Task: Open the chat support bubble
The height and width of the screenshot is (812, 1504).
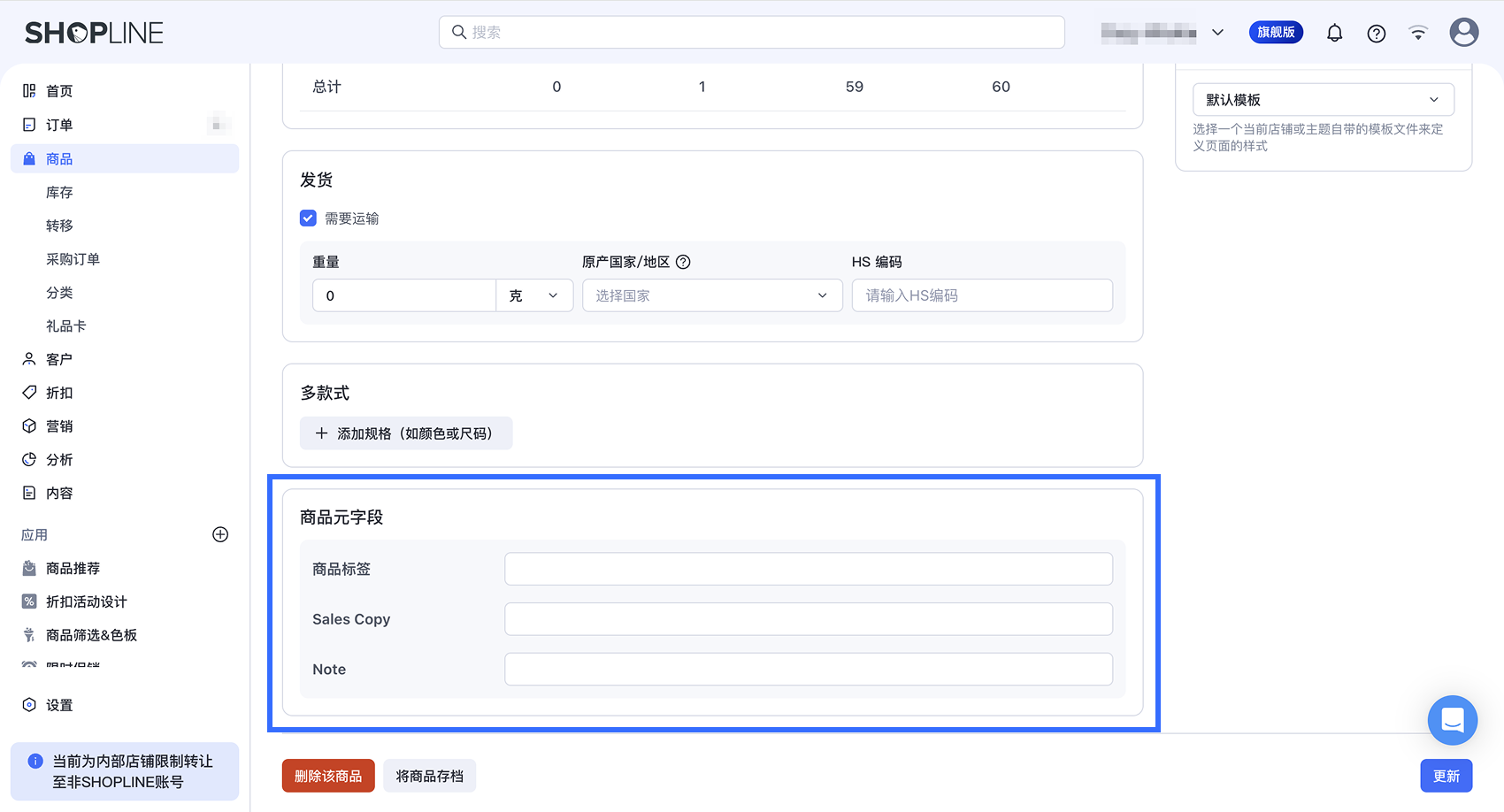Action: point(1452,720)
